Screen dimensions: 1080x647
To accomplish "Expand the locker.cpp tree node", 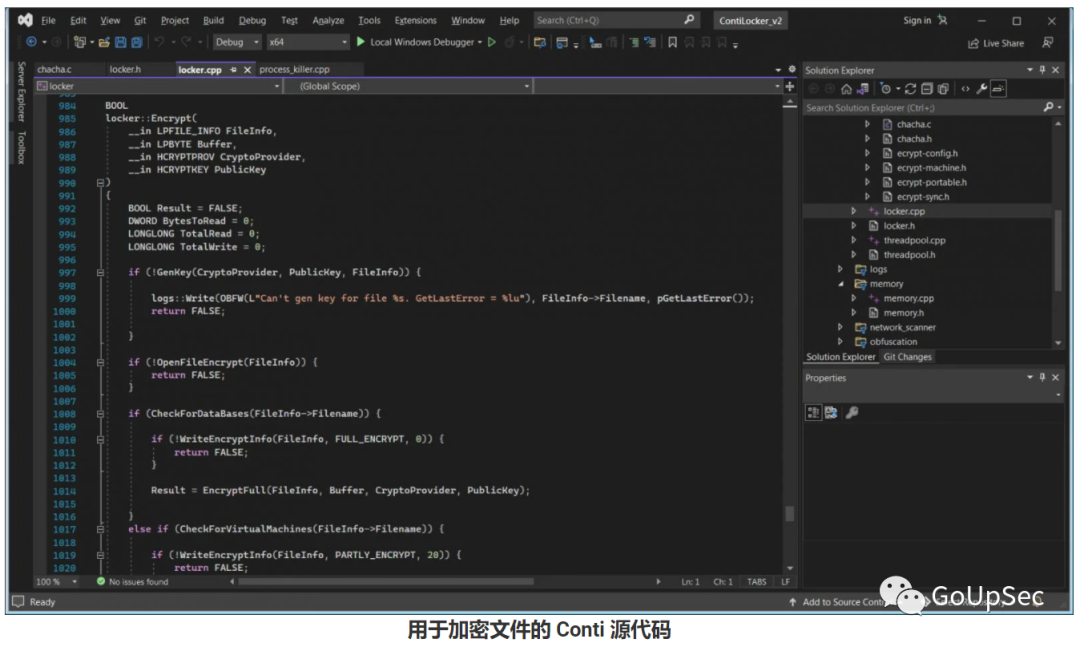I will click(853, 211).
